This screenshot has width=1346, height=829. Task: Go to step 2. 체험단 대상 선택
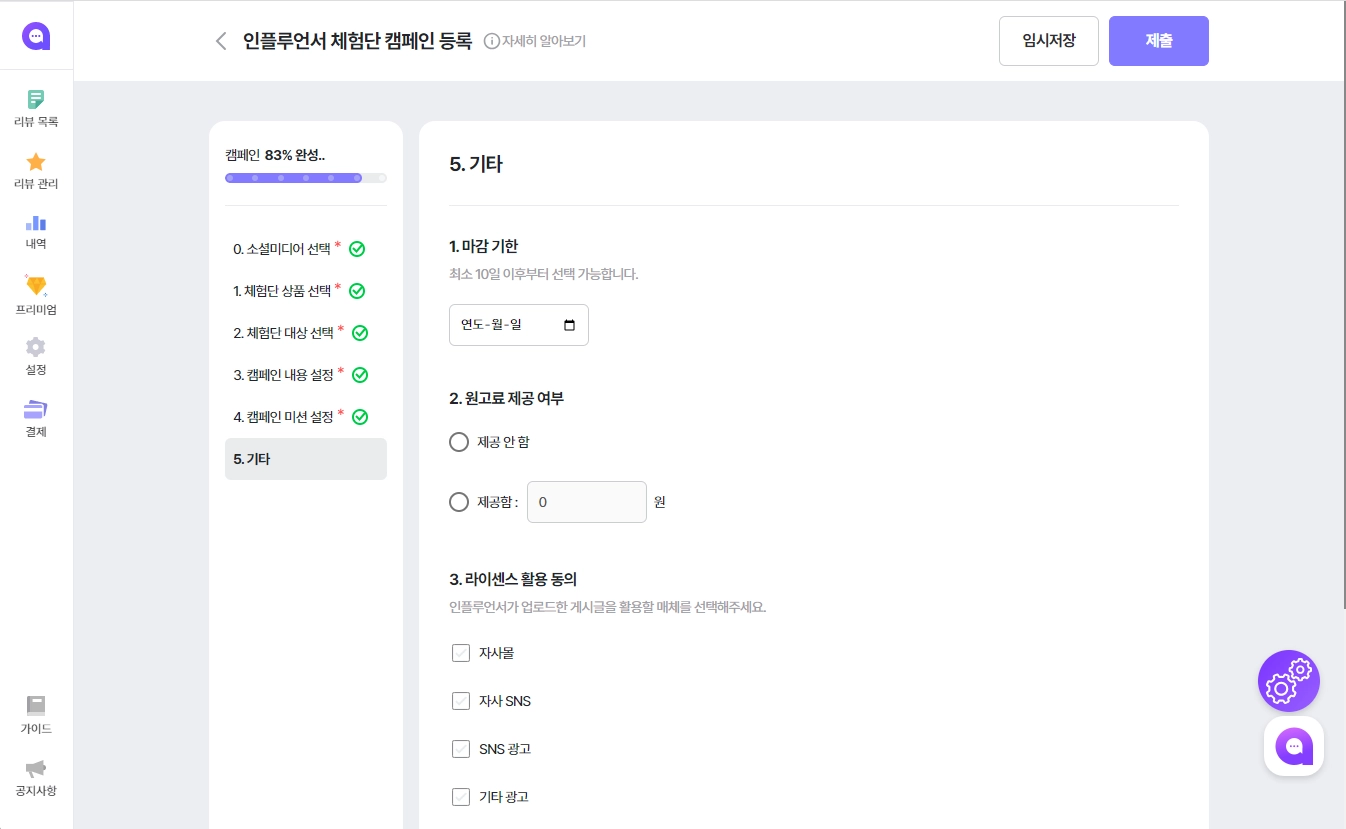point(306,333)
